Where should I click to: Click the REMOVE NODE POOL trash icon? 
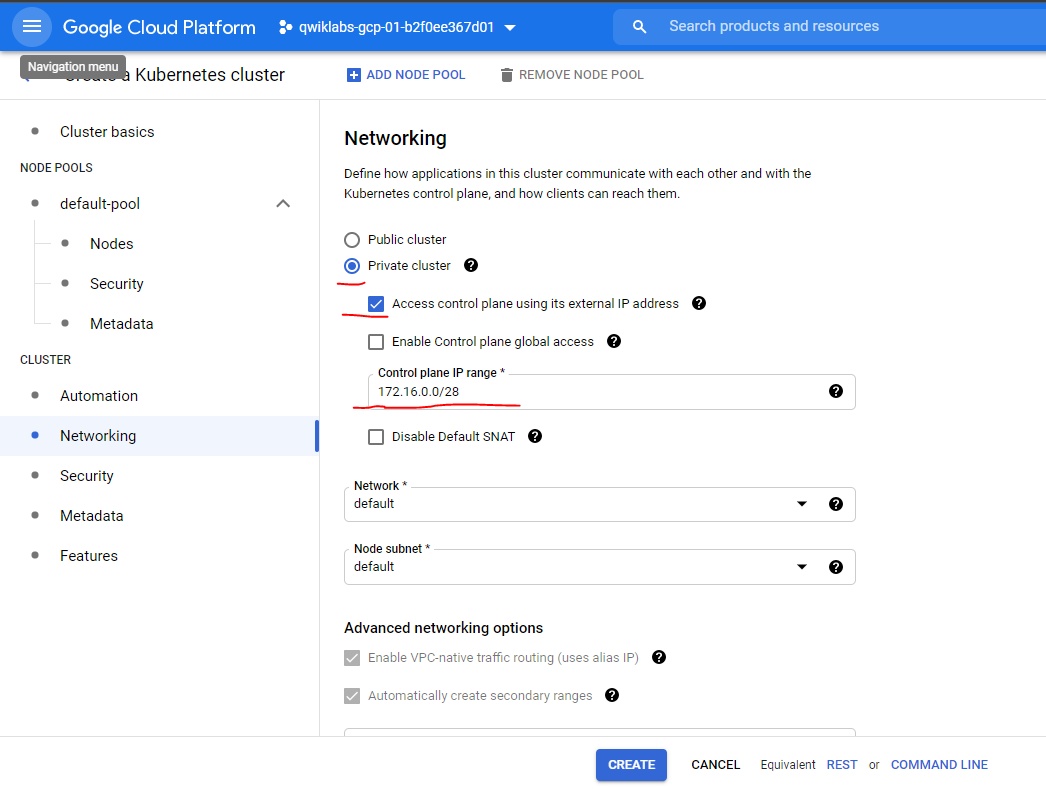(x=506, y=75)
